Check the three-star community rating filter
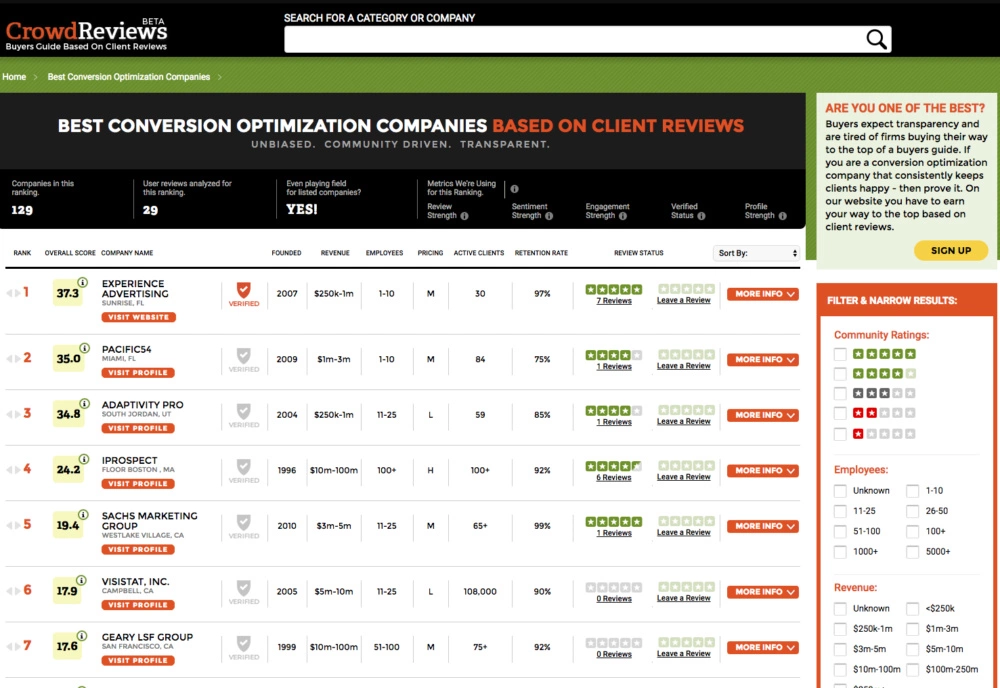The height and width of the screenshot is (688, 1000). tap(840, 393)
